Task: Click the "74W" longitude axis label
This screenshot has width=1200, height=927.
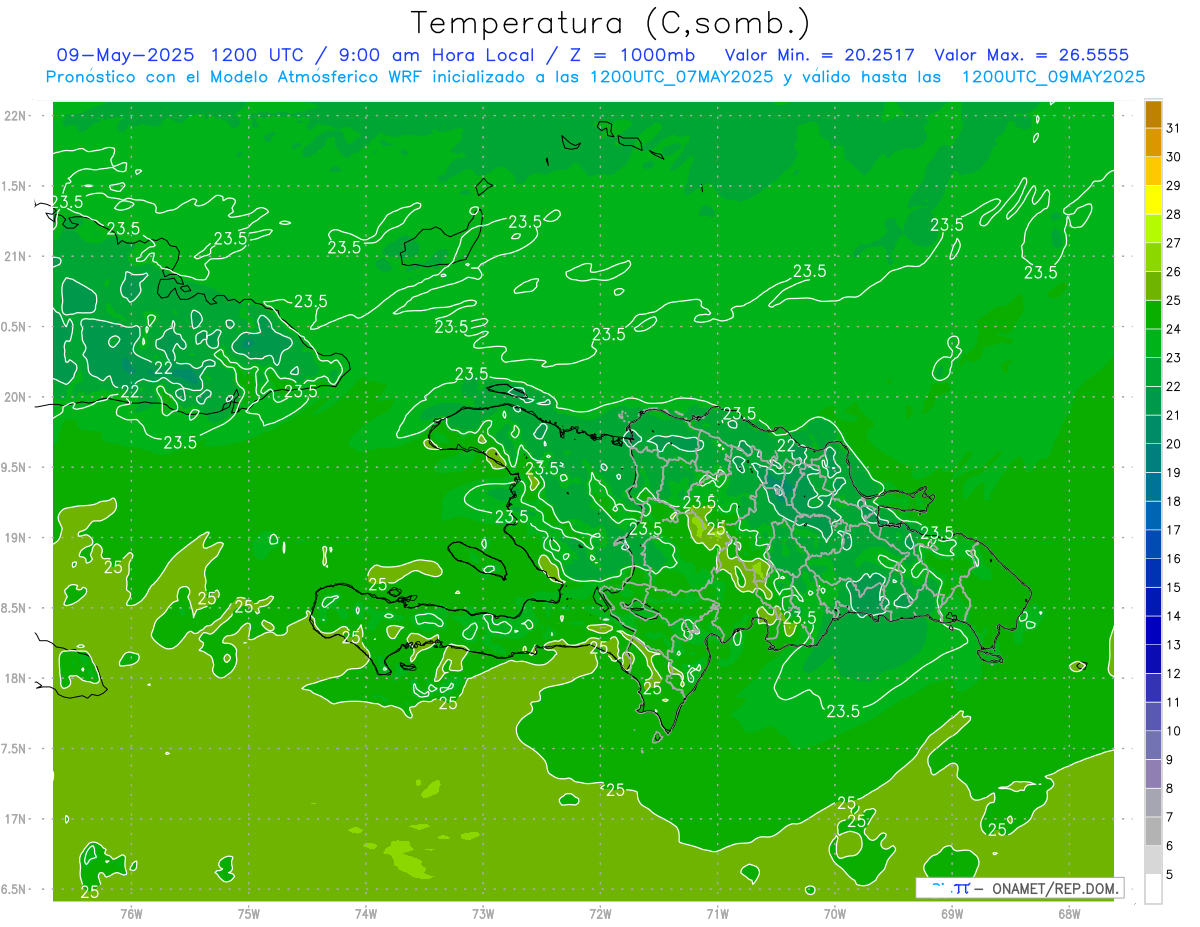Action: pos(366,913)
